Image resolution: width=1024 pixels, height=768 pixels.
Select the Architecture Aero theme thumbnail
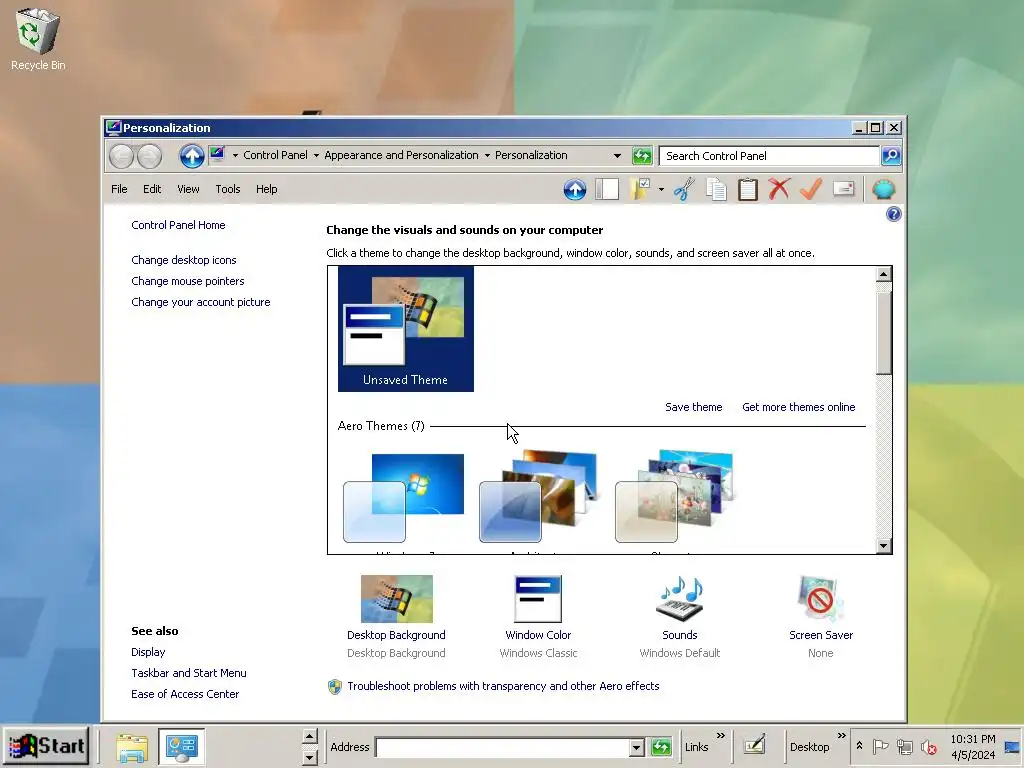tap(539, 498)
